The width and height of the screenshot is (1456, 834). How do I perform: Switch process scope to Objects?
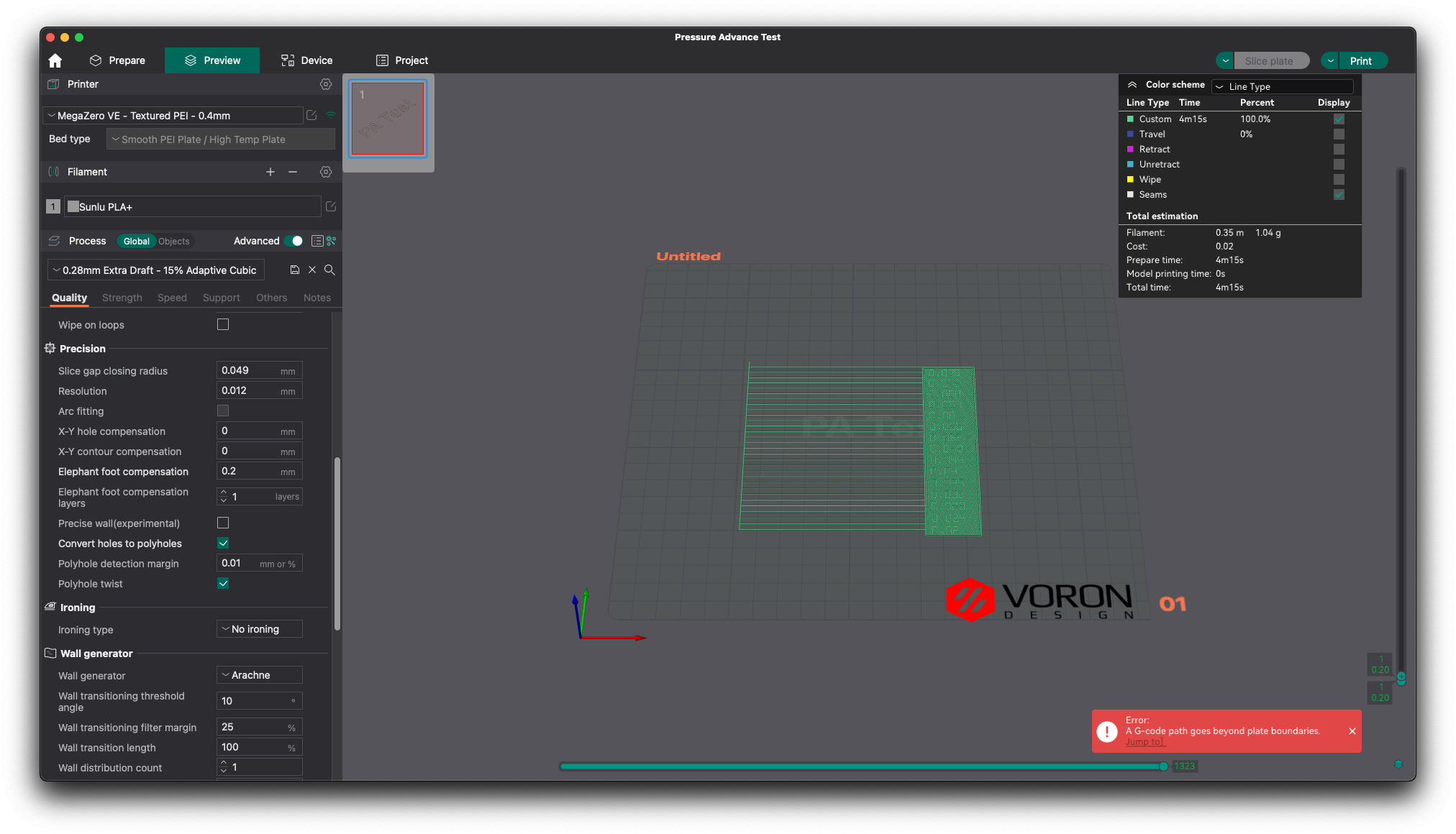coord(173,242)
